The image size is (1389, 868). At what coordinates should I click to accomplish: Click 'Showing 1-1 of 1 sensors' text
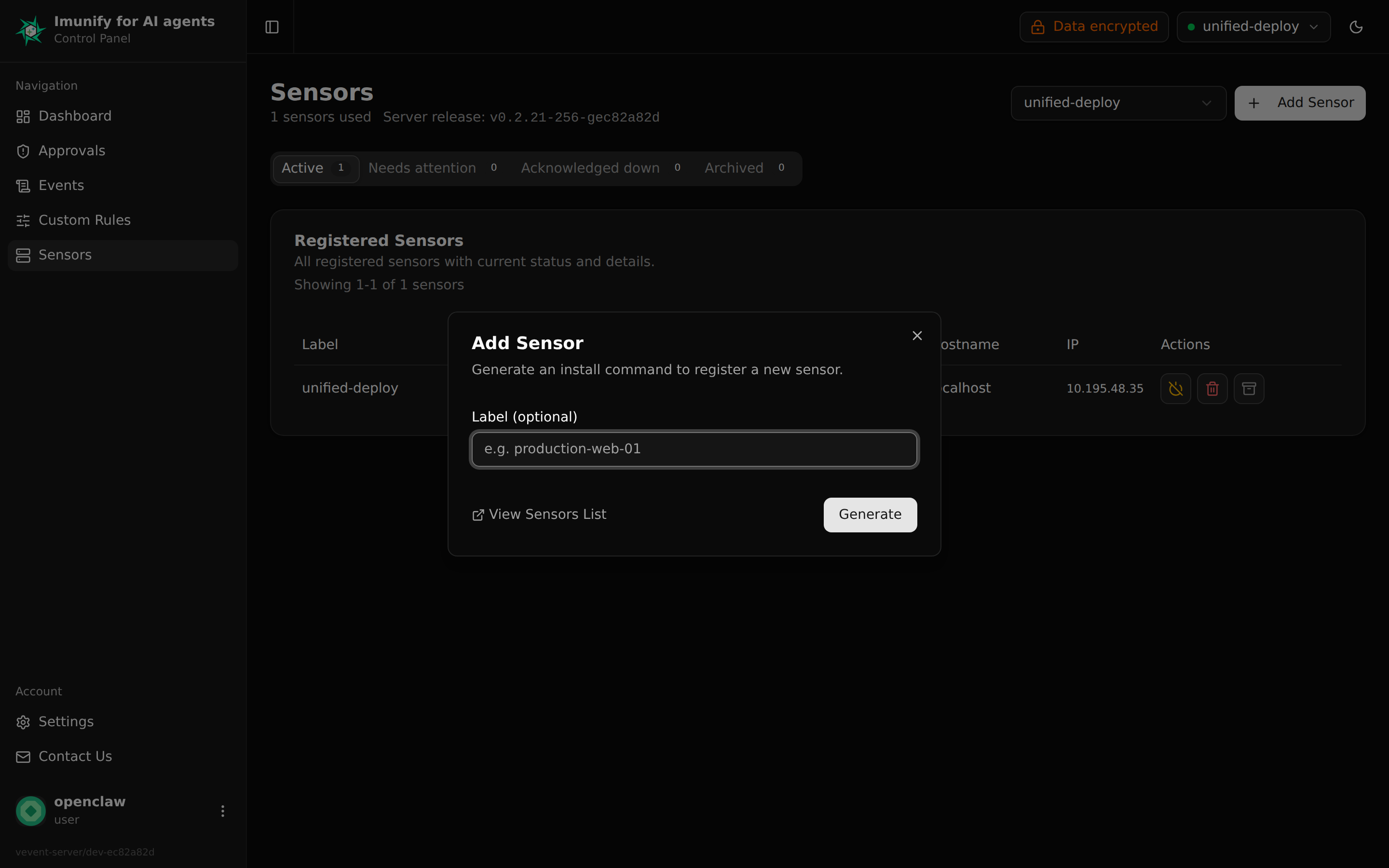click(x=379, y=285)
